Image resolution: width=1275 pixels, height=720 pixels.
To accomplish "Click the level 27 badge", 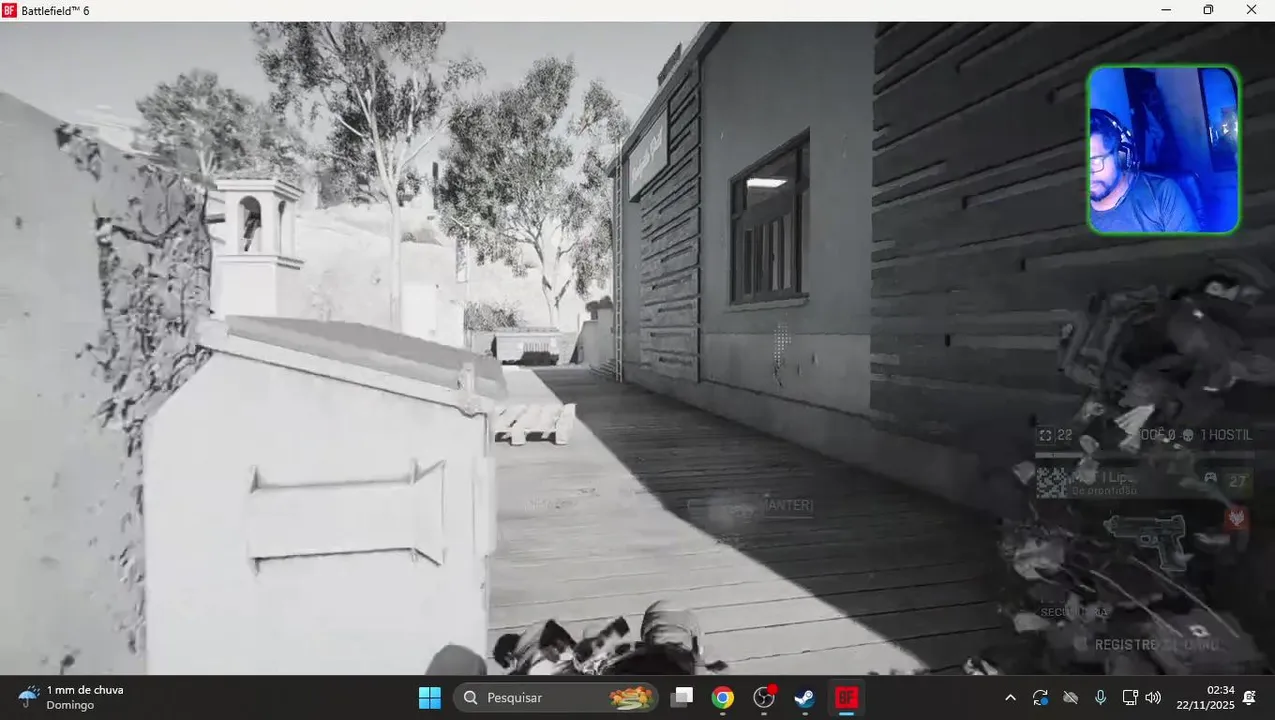I will point(1239,481).
